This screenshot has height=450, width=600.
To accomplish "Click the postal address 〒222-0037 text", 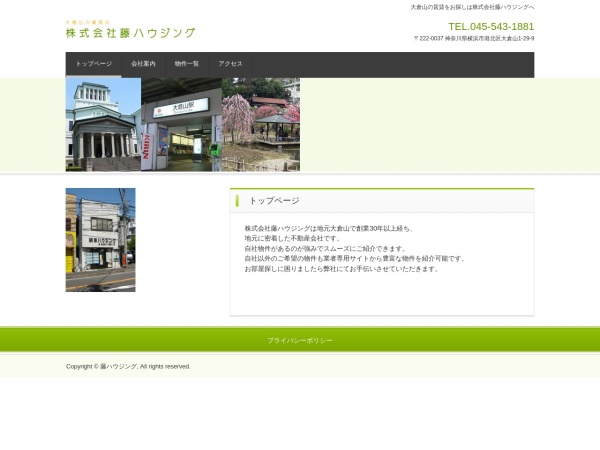I will click(x=474, y=38).
